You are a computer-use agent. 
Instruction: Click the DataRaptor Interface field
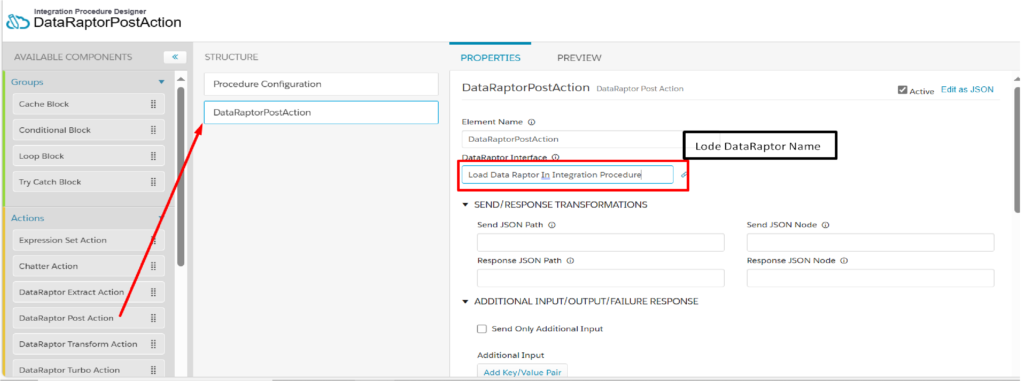point(568,175)
